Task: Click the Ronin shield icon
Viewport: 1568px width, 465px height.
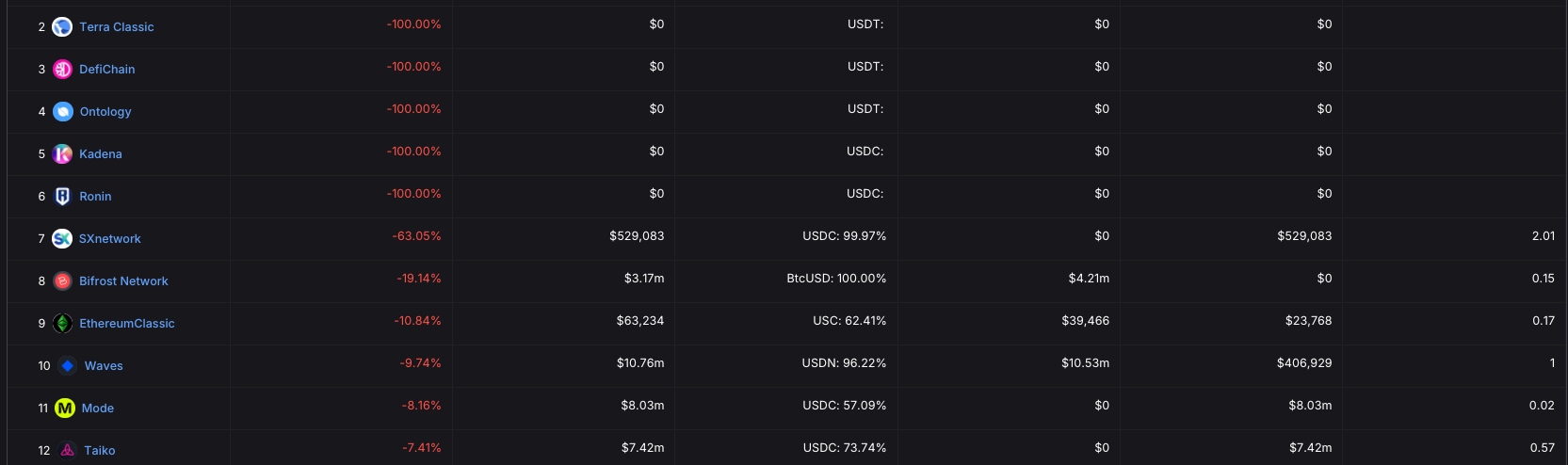Action: click(x=62, y=197)
